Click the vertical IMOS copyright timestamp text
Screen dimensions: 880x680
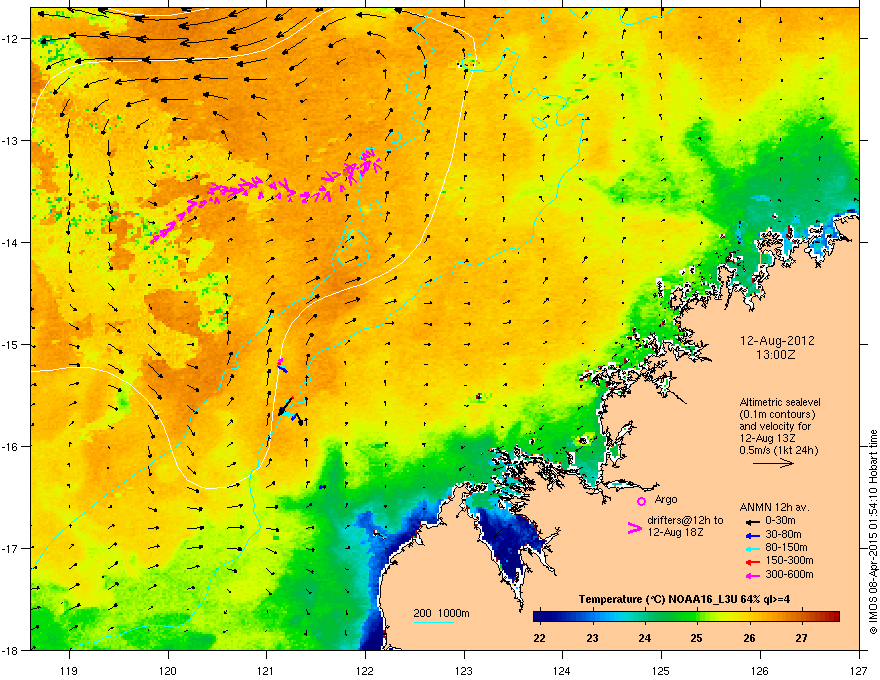coord(873,532)
